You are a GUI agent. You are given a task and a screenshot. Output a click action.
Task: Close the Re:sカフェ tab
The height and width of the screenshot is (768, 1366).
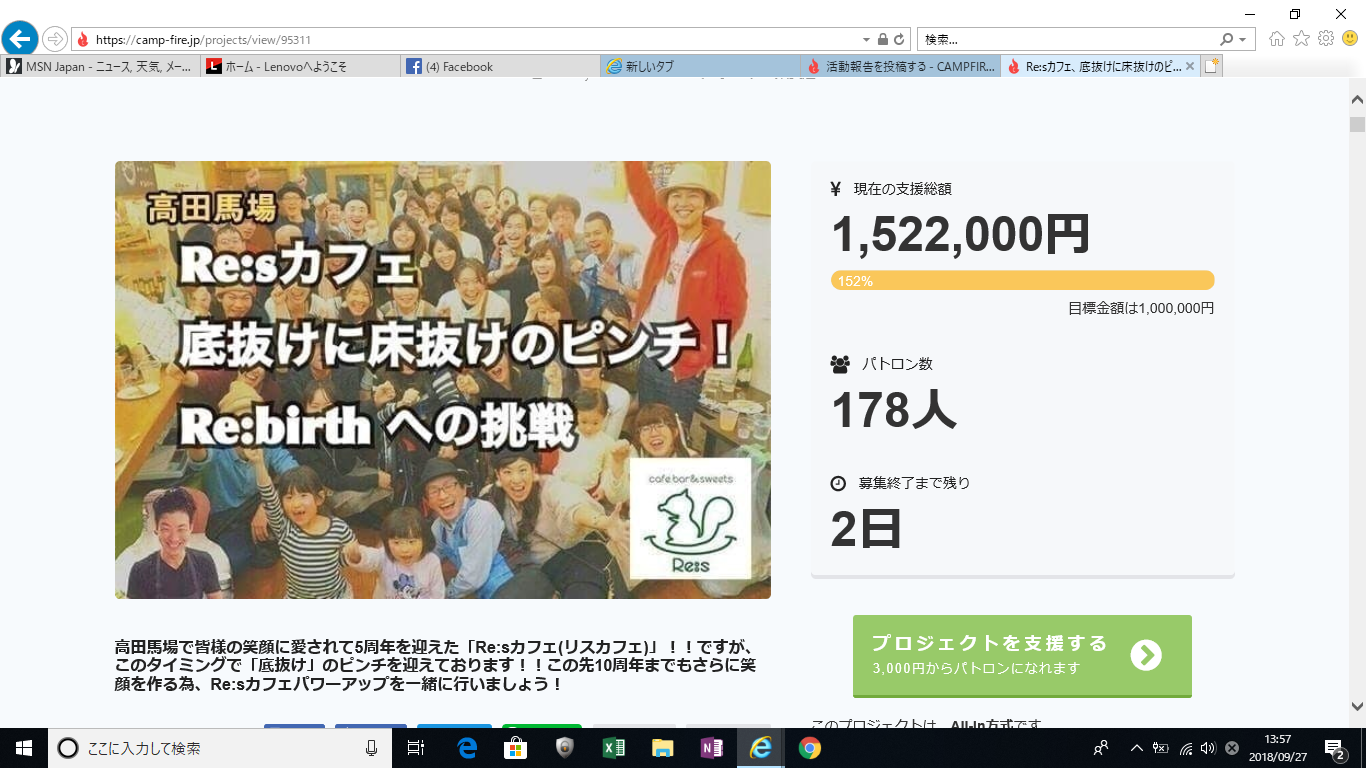(x=1189, y=67)
